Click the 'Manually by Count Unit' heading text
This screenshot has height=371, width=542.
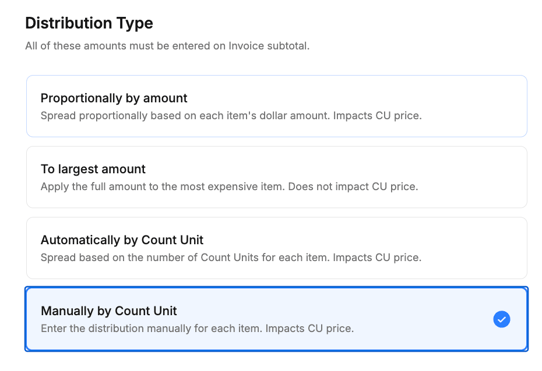point(109,311)
